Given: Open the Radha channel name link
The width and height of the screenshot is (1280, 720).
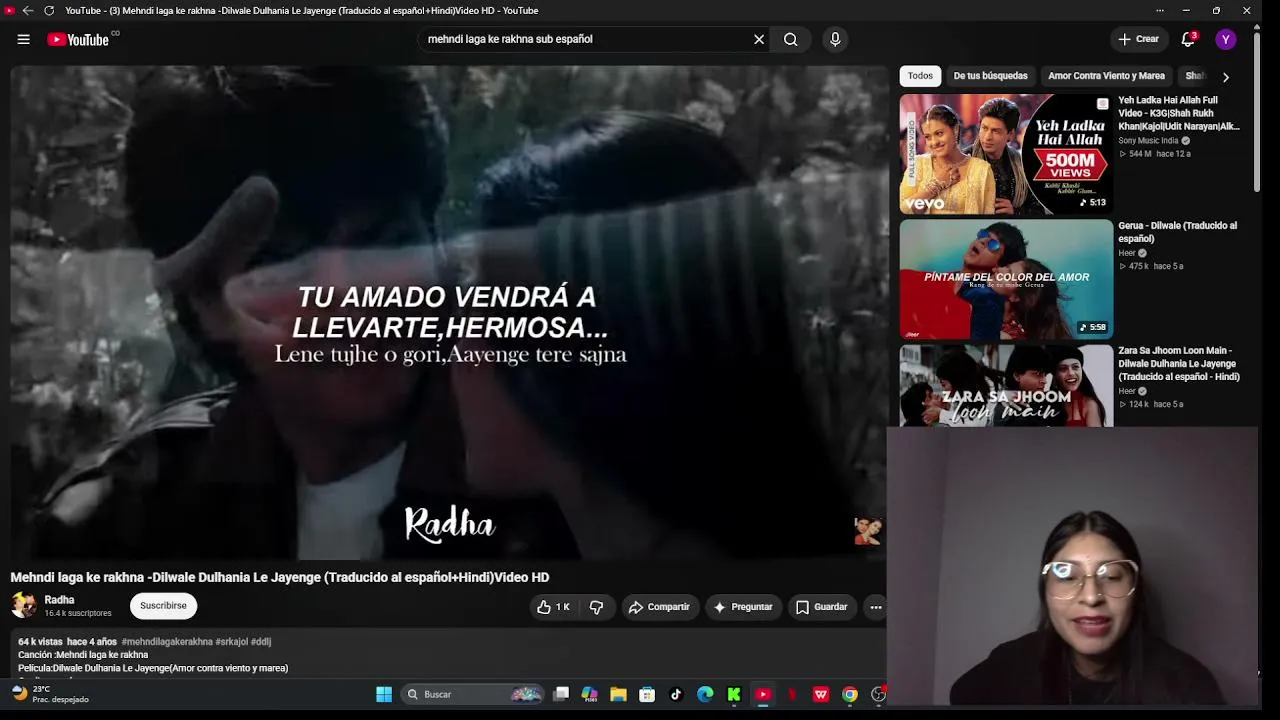Looking at the screenshot, I should (x=60, y=600).
